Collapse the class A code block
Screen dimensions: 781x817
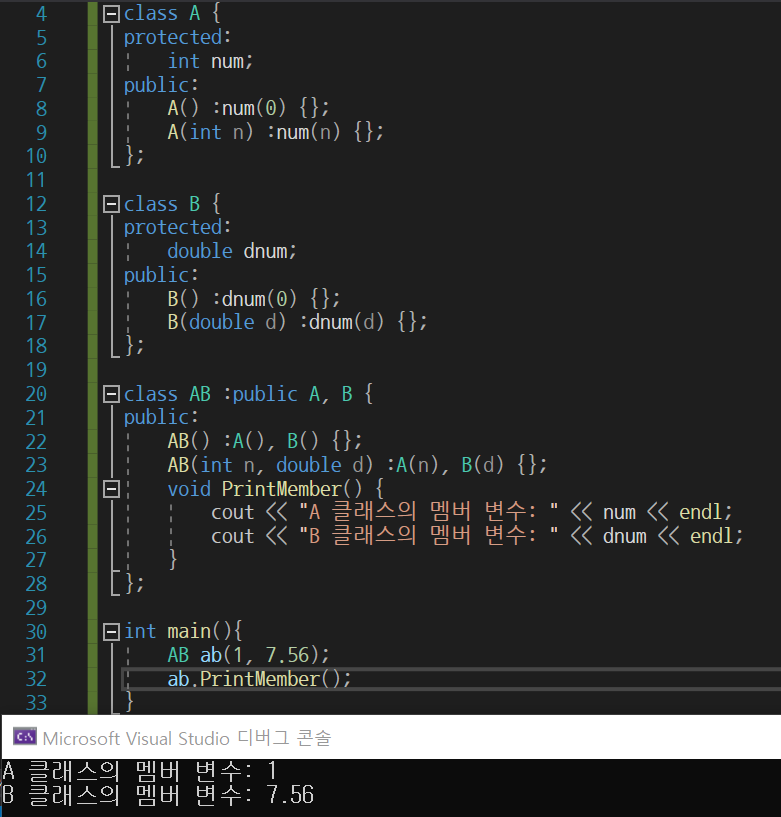point(111,14)
